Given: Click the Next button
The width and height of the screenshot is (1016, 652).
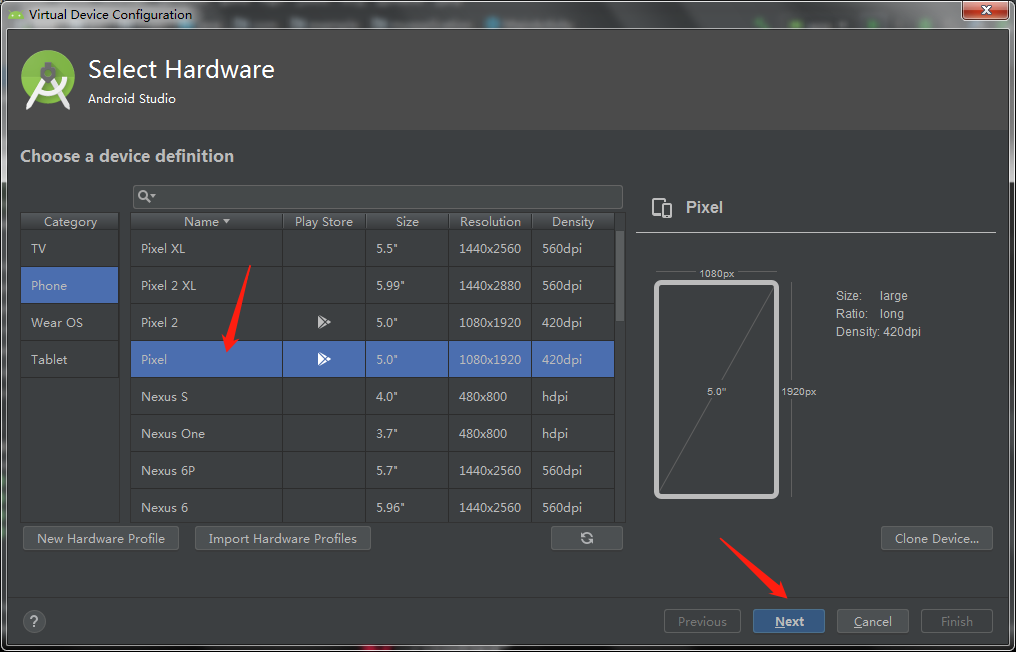Looking at the screenshot, I should pyautogui.click(x=789, y=621).
